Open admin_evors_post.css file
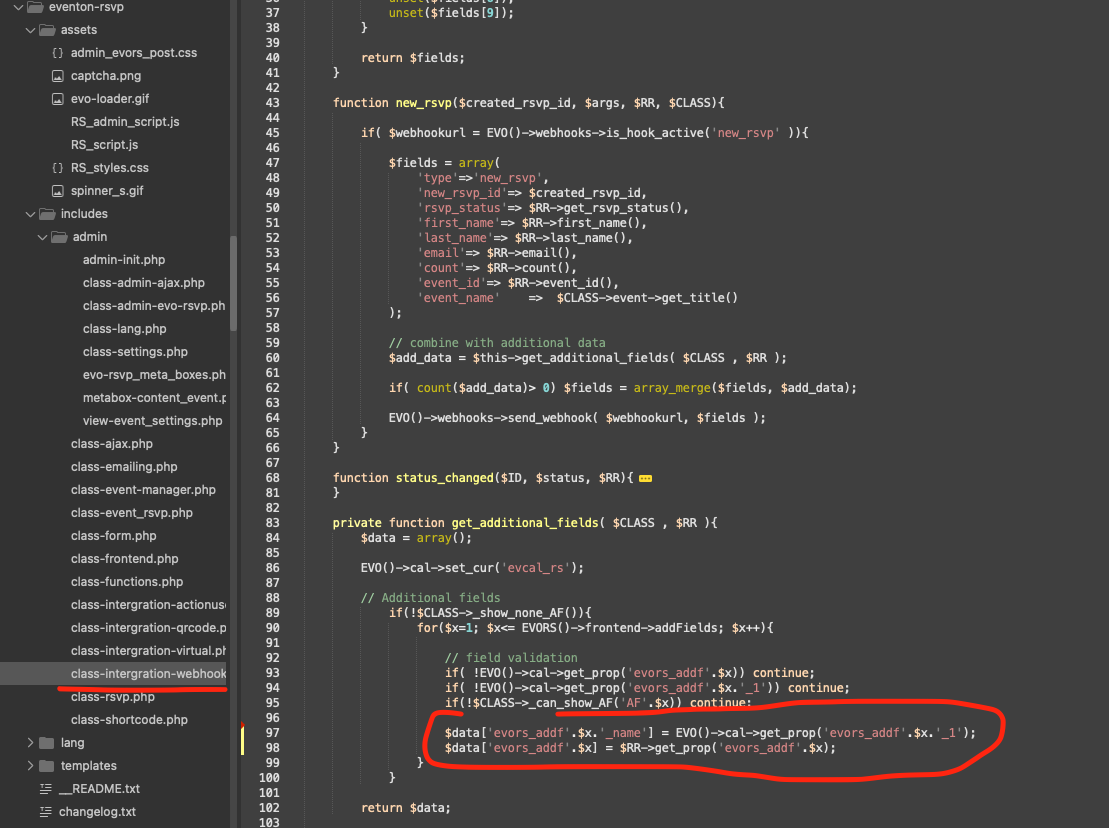 tap(134, 53)
